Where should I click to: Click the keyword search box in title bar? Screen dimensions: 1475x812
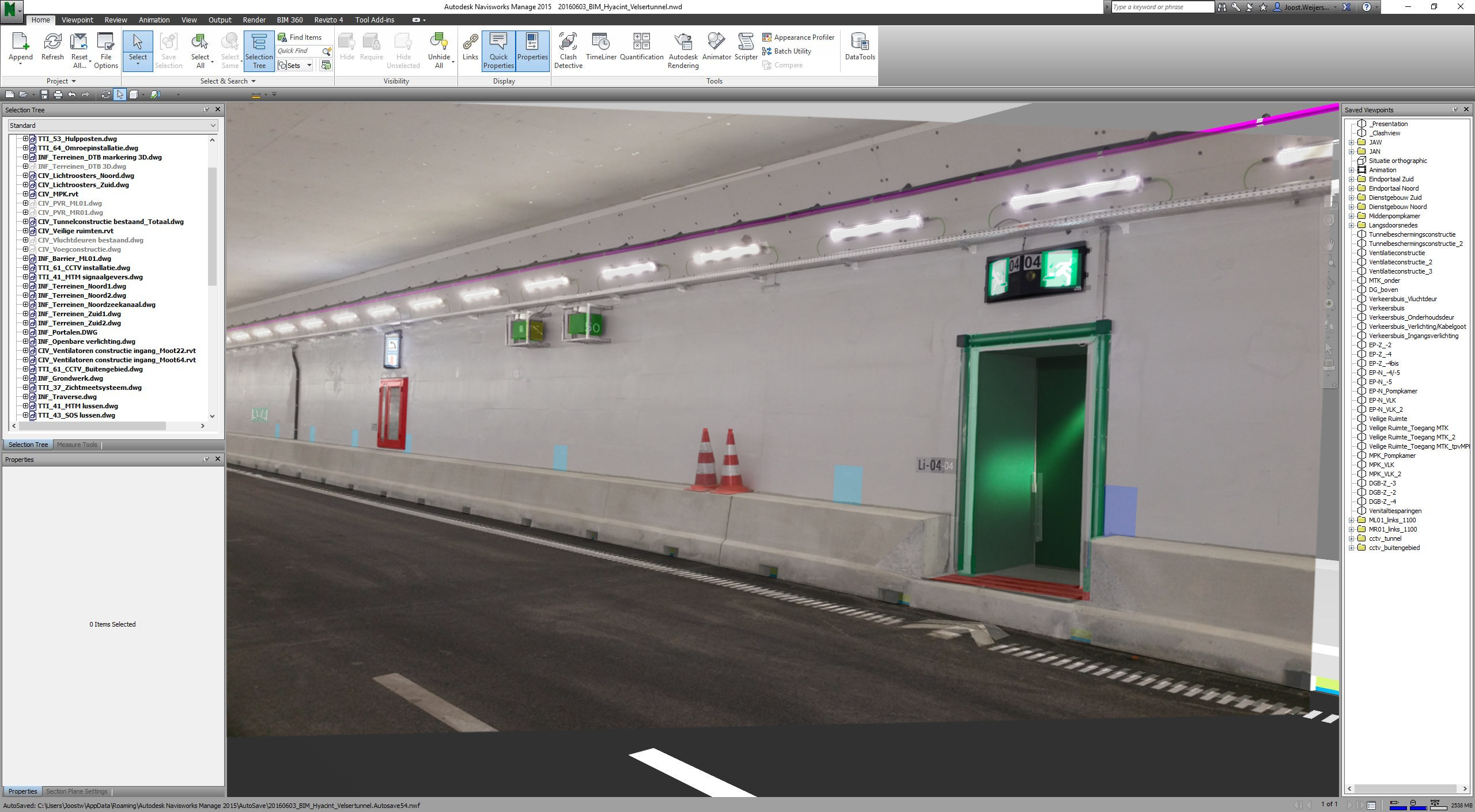point(1162,7)
